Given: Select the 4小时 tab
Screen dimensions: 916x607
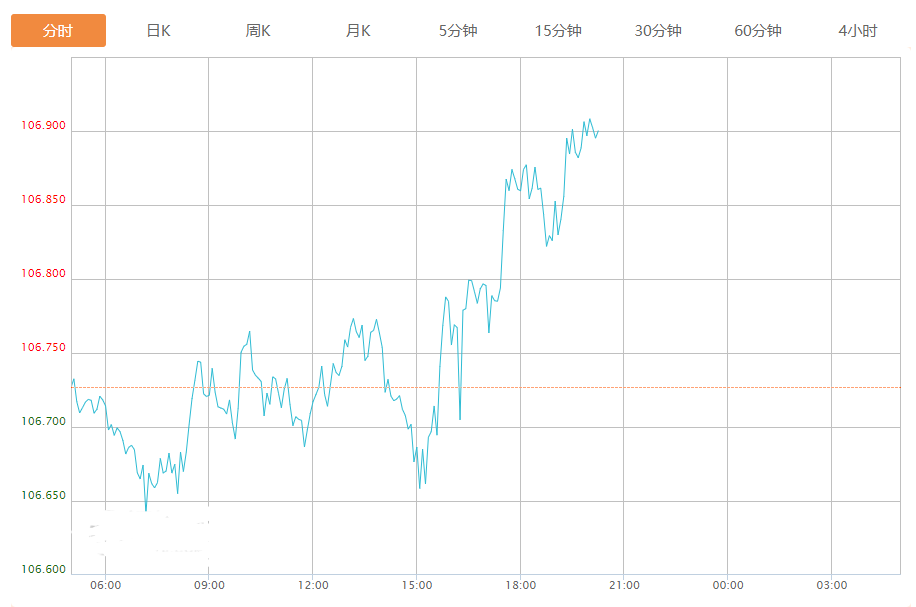Looking at the screenshot, I should tap(857, 31).
